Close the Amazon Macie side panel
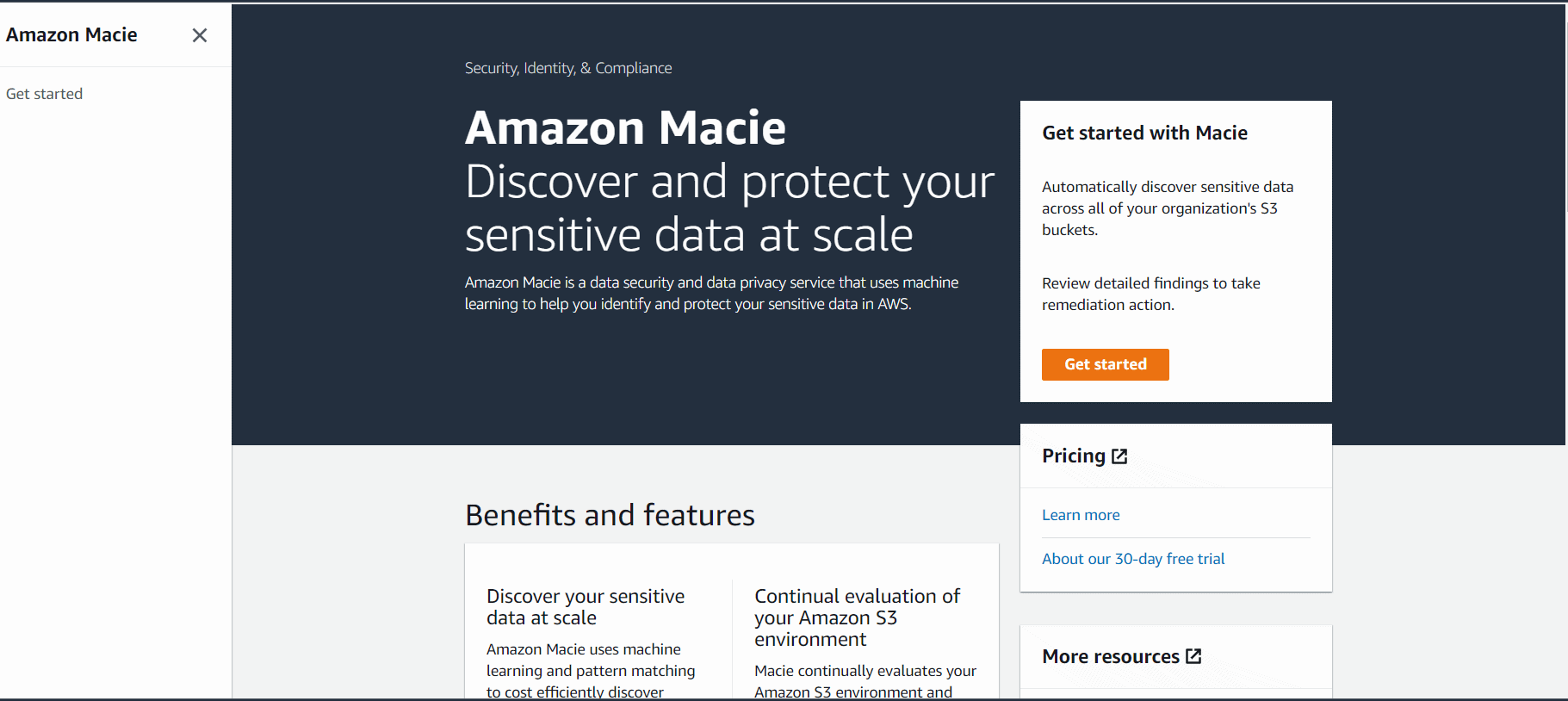The height and width of the screenshot is (701, 1568). coord(199,35)
